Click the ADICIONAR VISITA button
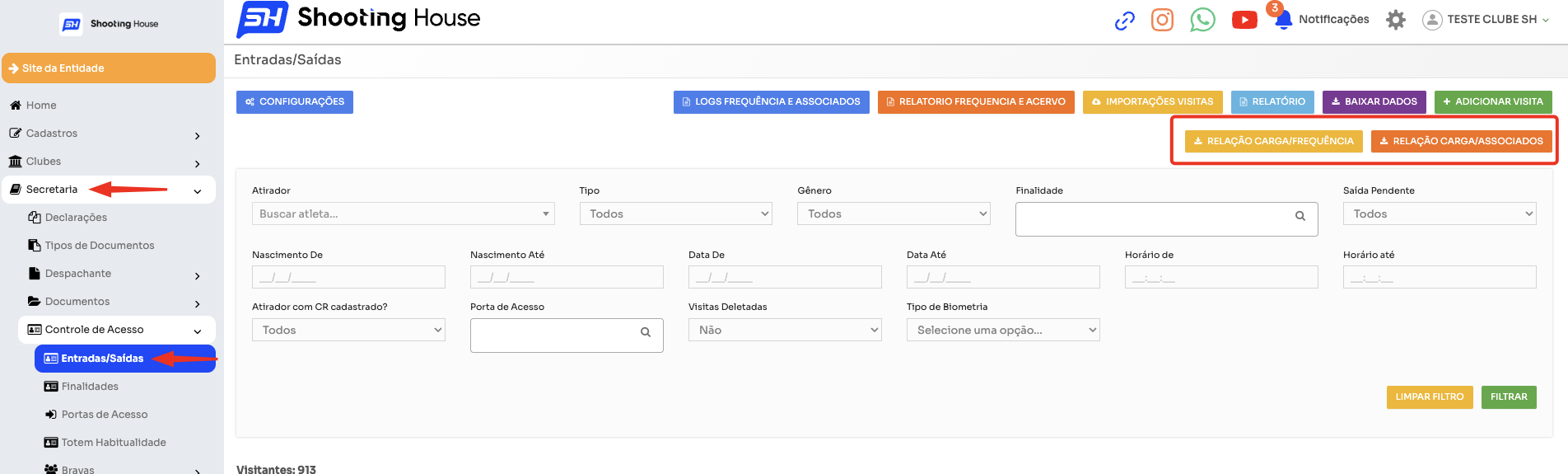The height and width of the screenshot is (474, 1568). tap(1493, 102)
